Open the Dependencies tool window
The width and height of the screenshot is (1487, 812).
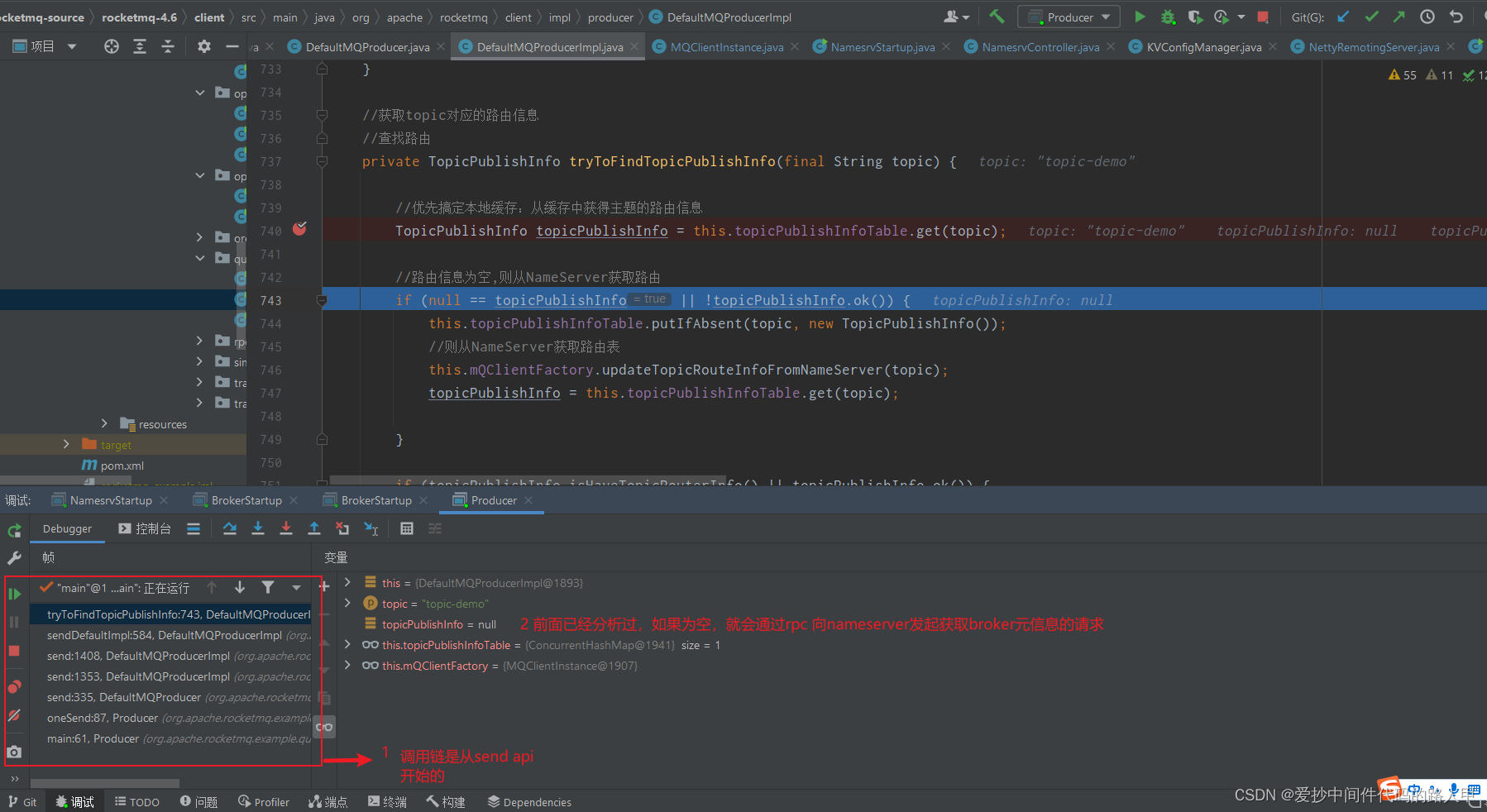tap(529, 802)
